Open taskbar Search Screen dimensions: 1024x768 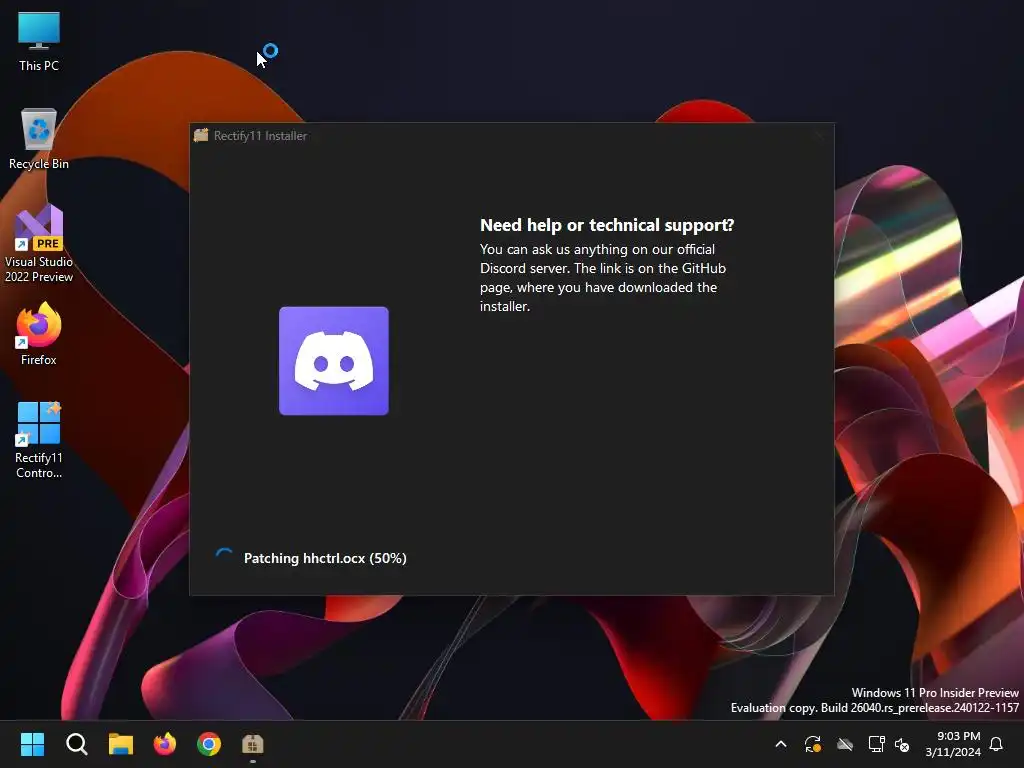[x=76, y=744]
